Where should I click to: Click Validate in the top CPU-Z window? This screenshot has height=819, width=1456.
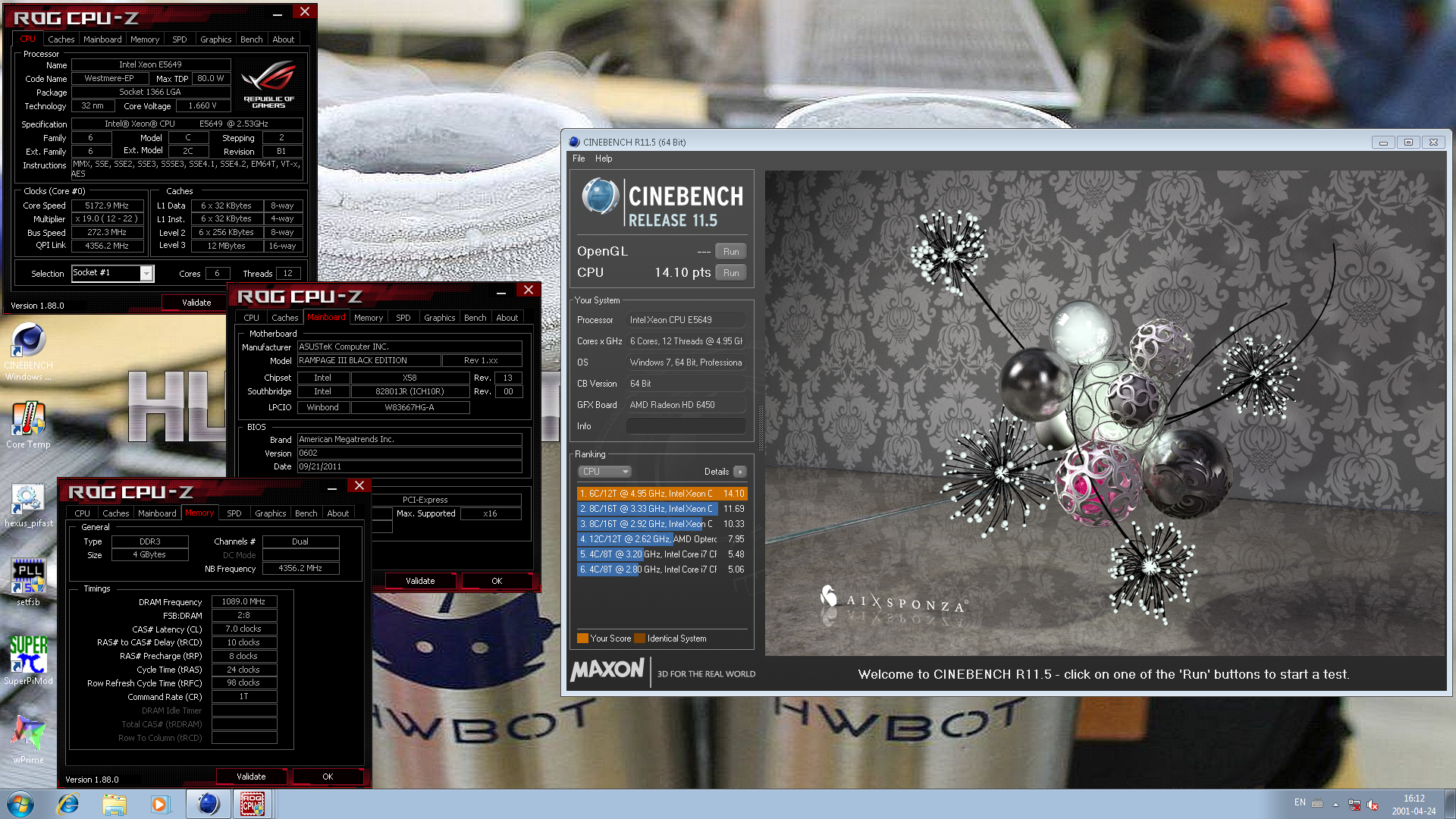(x=196, y=303)
